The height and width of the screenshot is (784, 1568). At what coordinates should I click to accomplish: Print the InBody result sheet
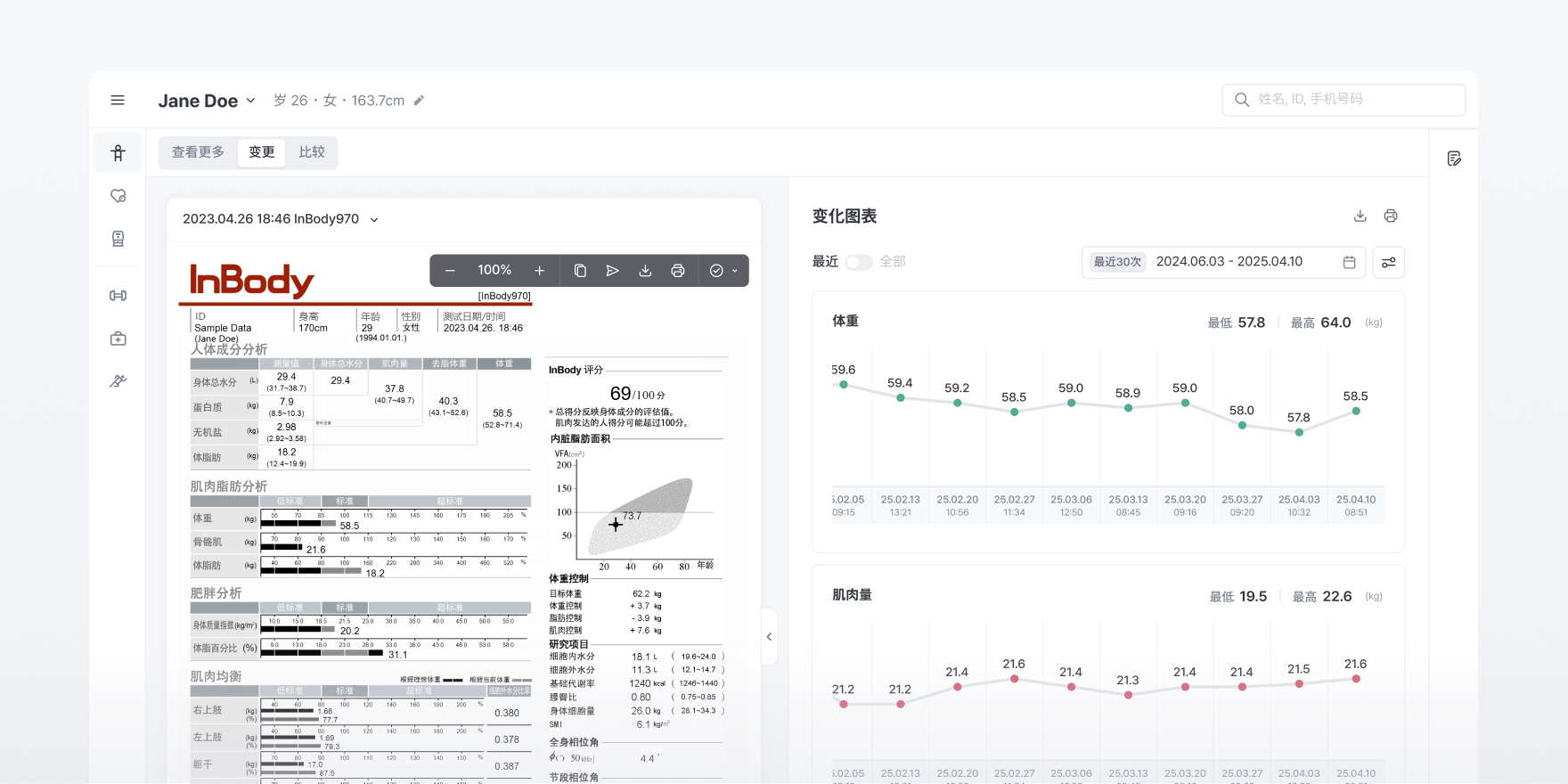678,271
